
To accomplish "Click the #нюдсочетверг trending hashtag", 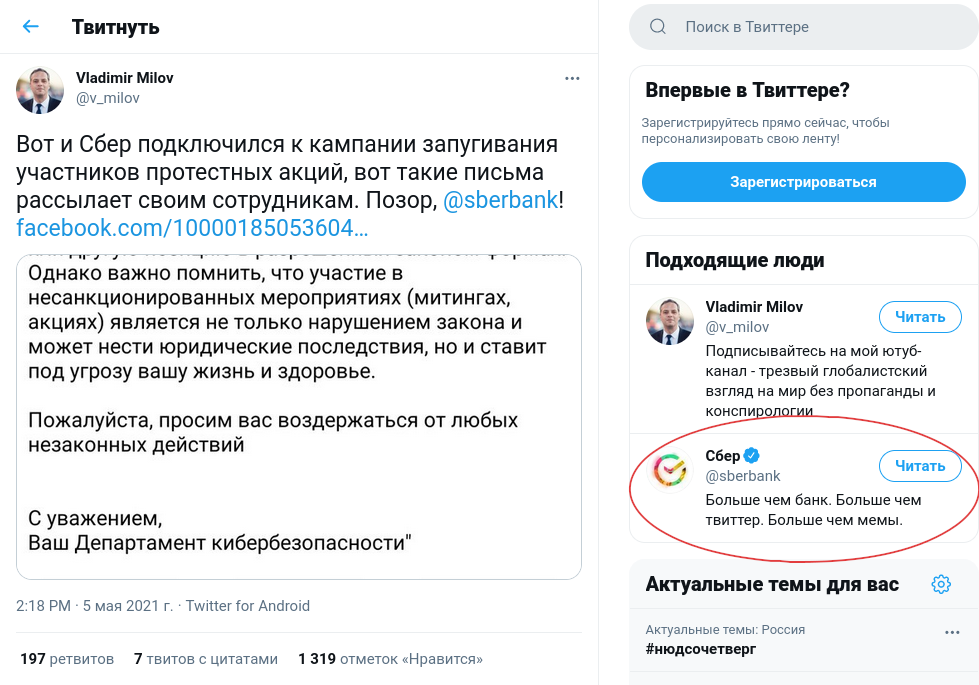I will point(700,649).
